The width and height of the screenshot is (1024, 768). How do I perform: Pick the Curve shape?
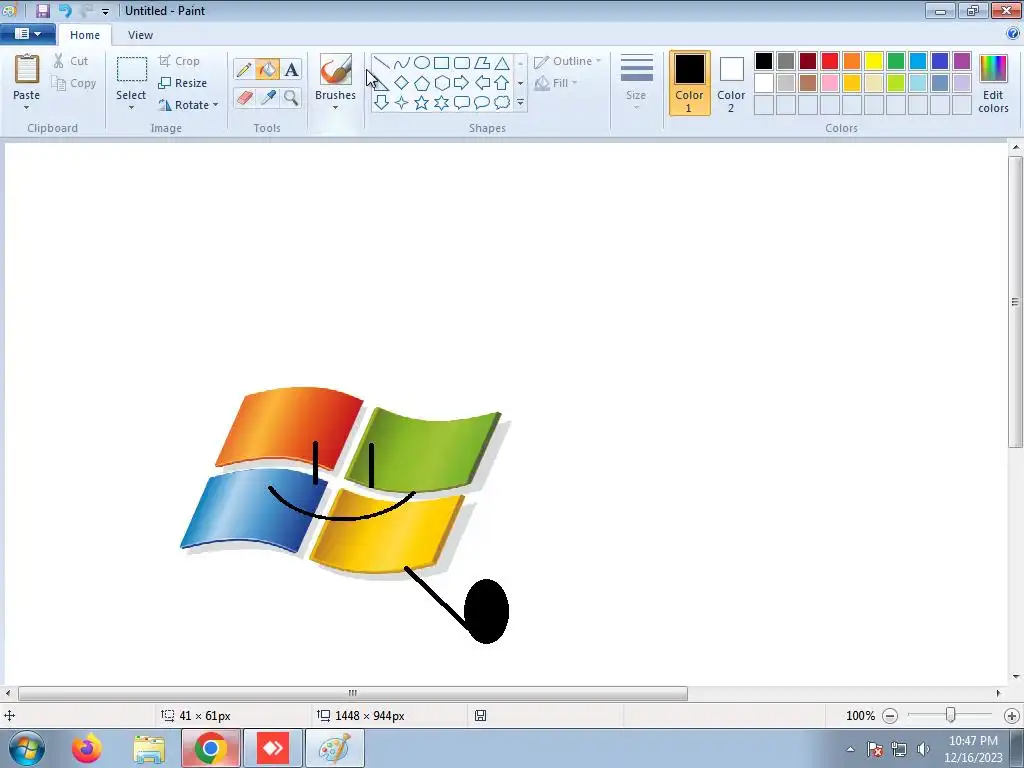coord(402,63)
